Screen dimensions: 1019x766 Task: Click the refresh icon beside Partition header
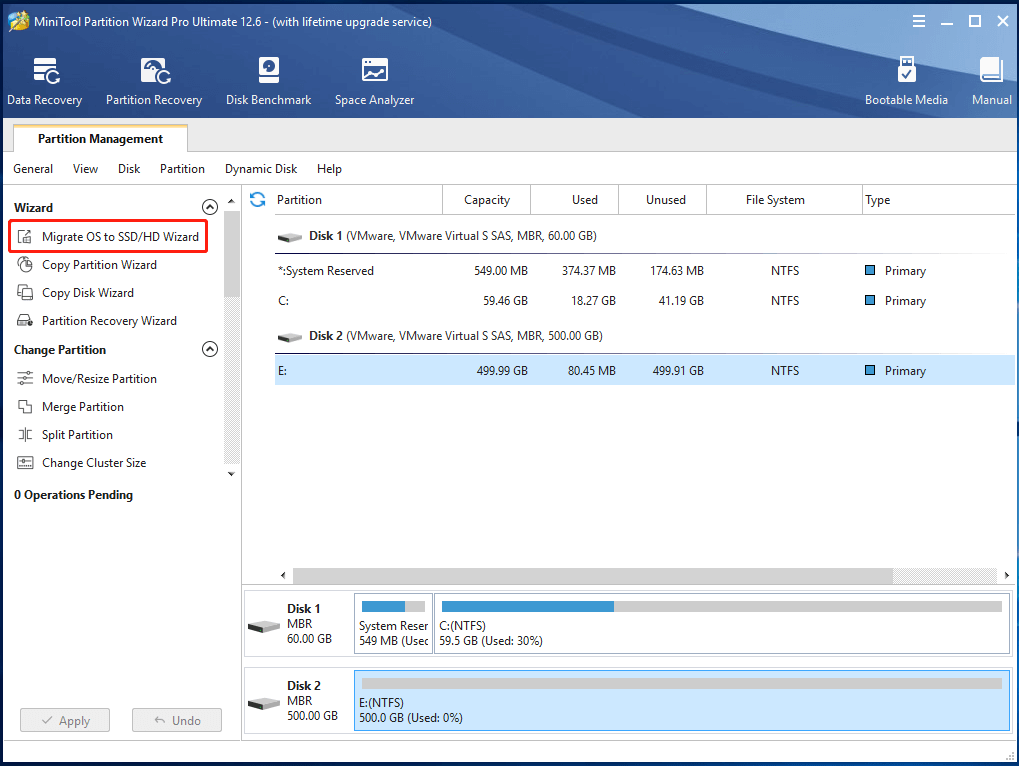point(258,199)
